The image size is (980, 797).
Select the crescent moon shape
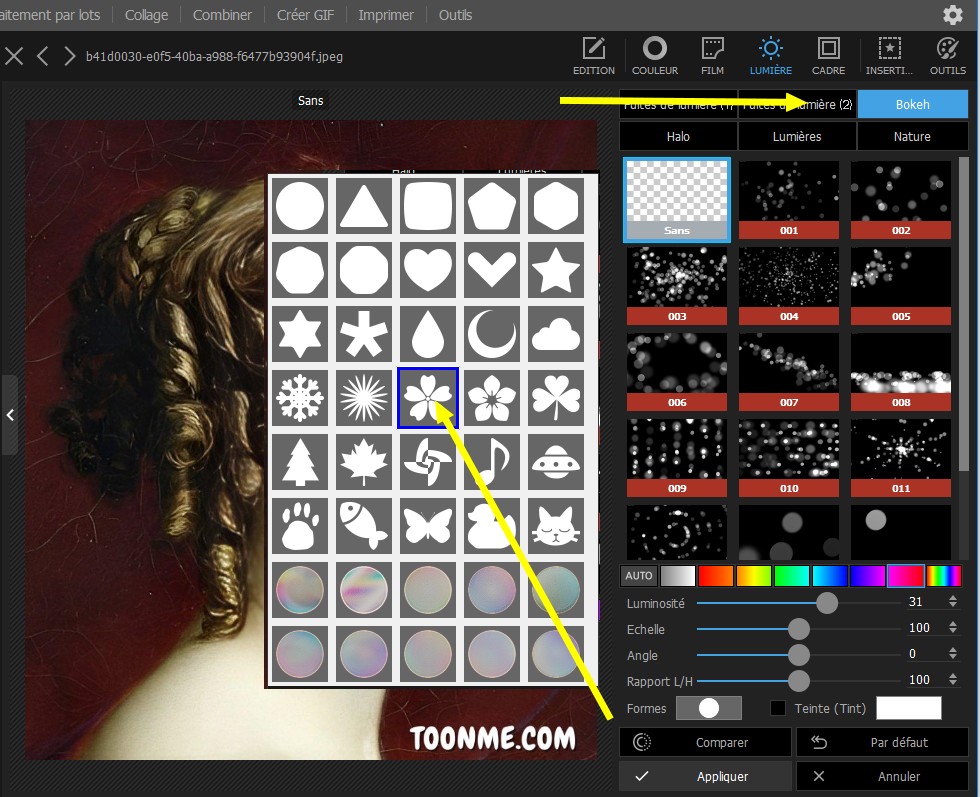492,334
